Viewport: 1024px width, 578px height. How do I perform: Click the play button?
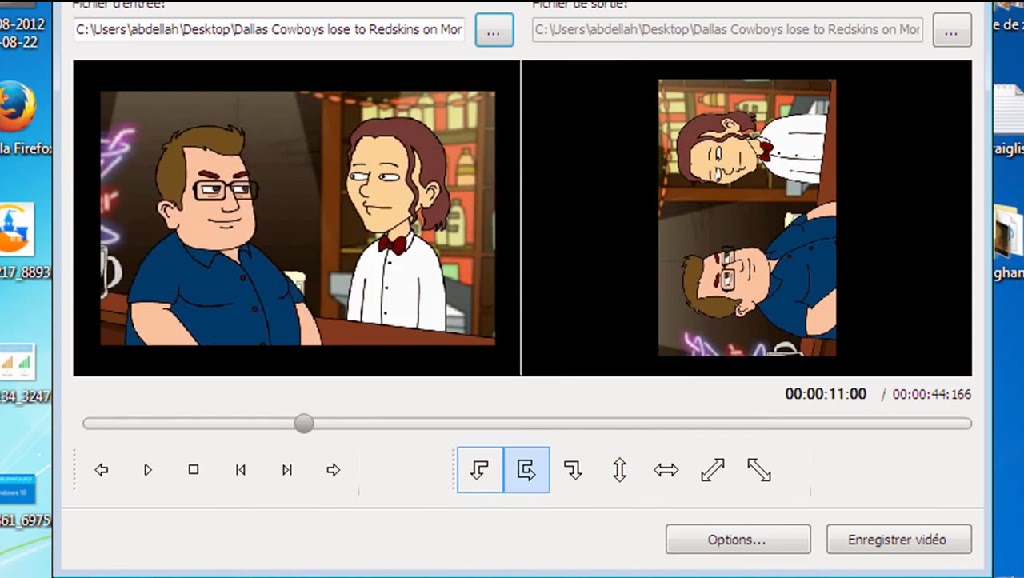click(148, 470)
